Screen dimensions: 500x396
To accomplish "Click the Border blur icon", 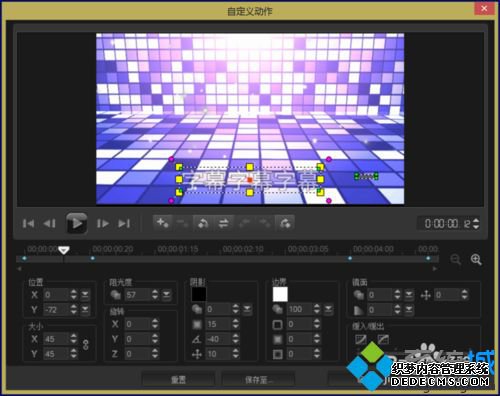I will click(278, 339).
